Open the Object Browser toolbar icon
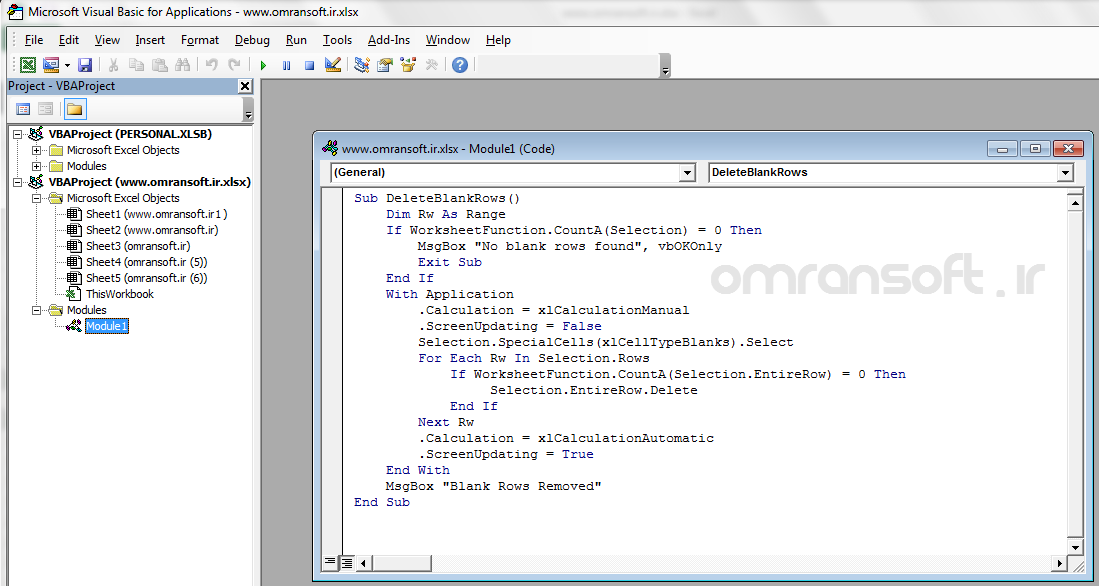Image resolution: width=1099 pixels, height=586 pixels. tap(407, 65)
